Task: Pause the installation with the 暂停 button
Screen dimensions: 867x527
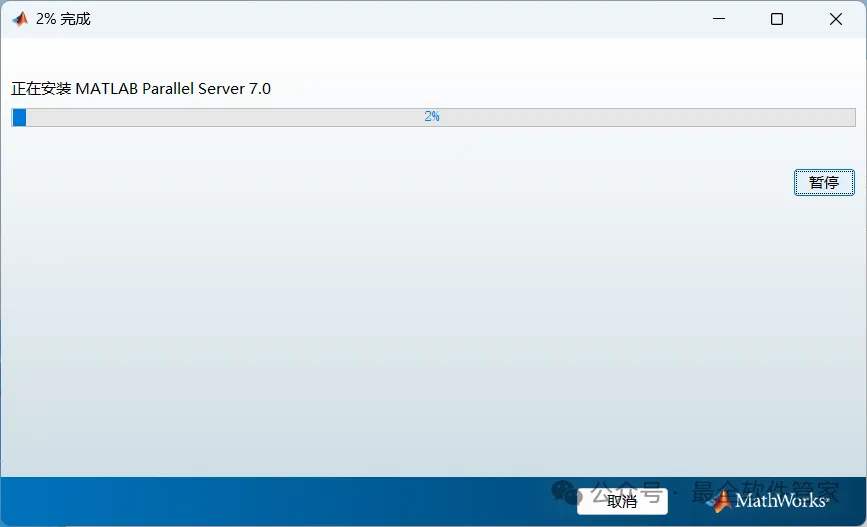Action: [824, 182]
